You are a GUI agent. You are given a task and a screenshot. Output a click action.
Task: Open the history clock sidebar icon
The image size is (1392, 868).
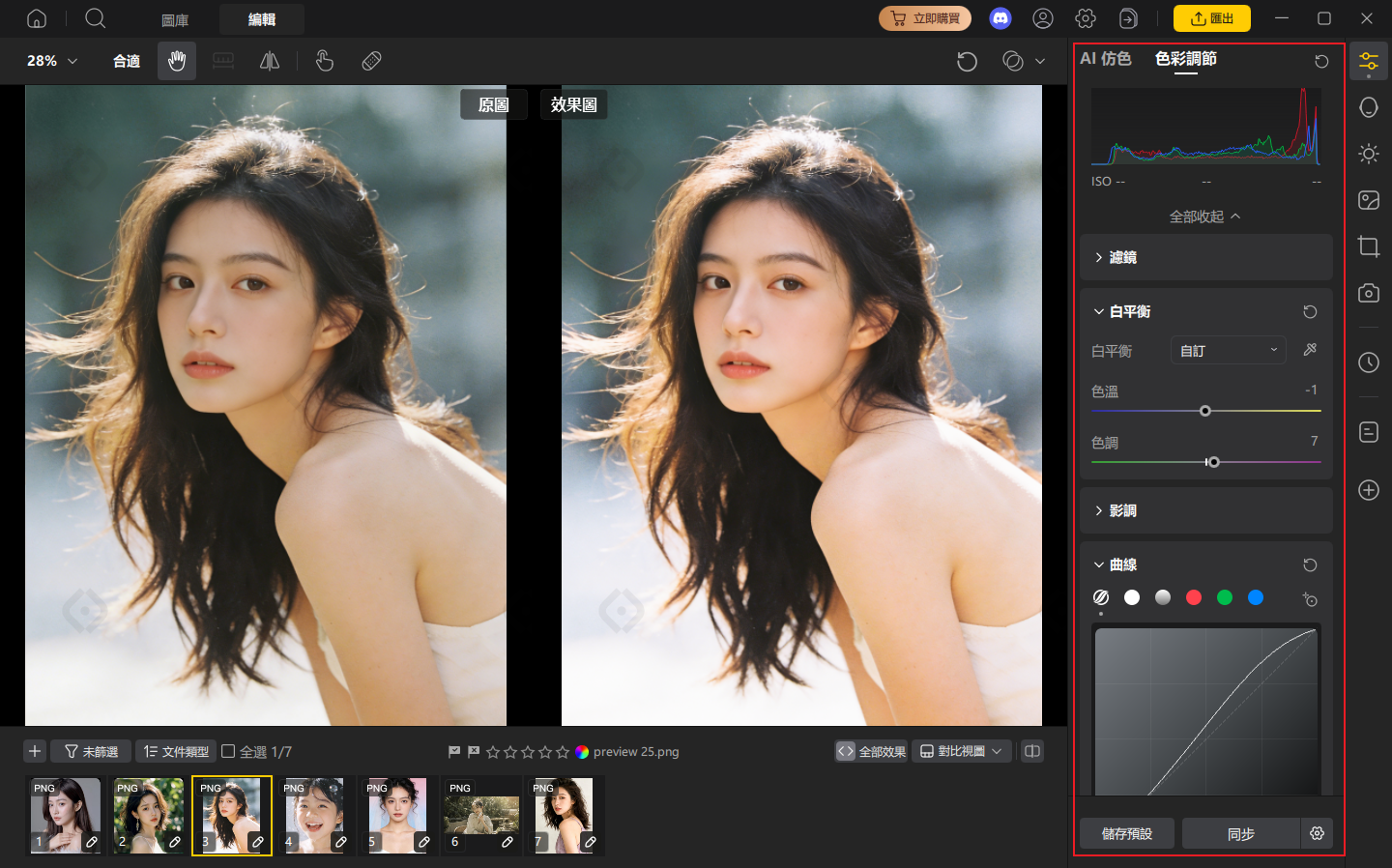pos(1369,362)
